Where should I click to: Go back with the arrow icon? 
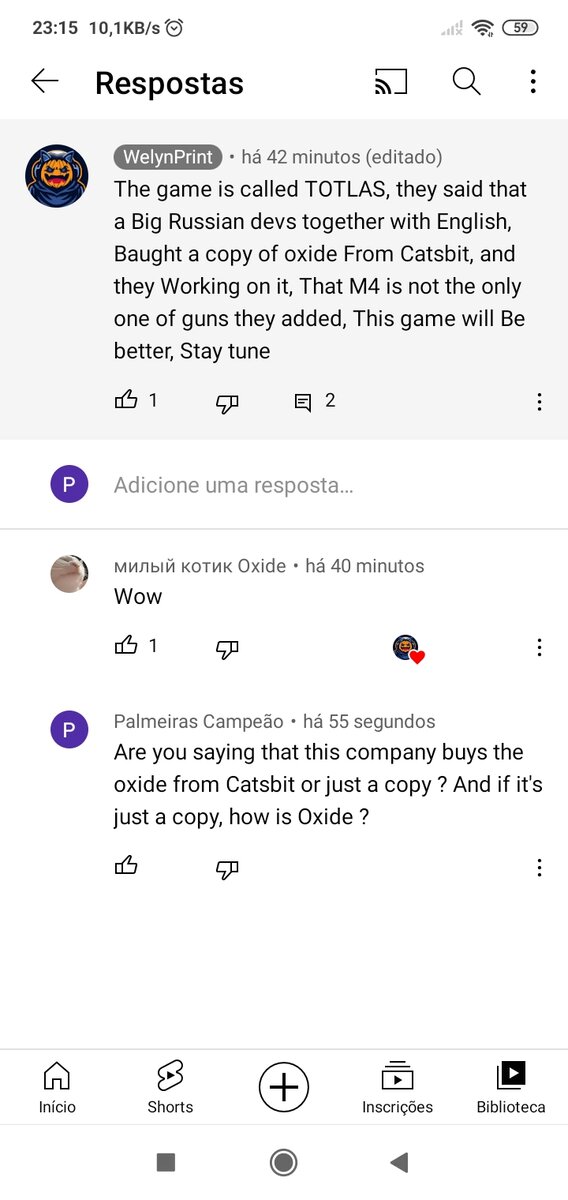click(45, 82)
